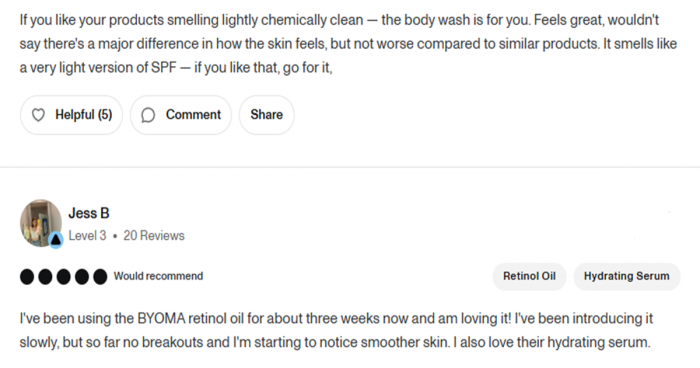This screenshot has height=368, width=700.
Task: Click the 20 Reviews count
Action: tap(154, 235)
